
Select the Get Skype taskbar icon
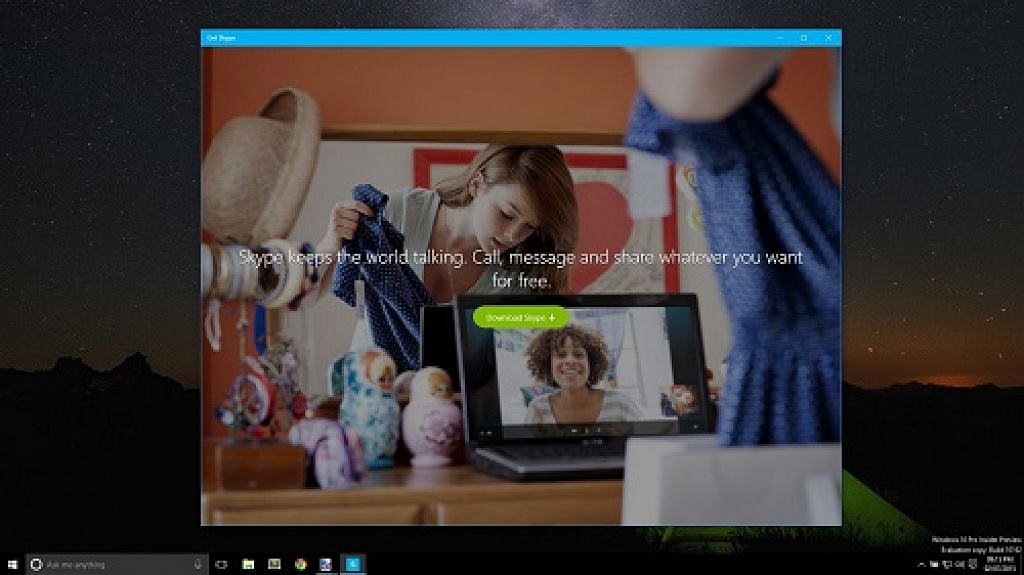pos(353,564)
